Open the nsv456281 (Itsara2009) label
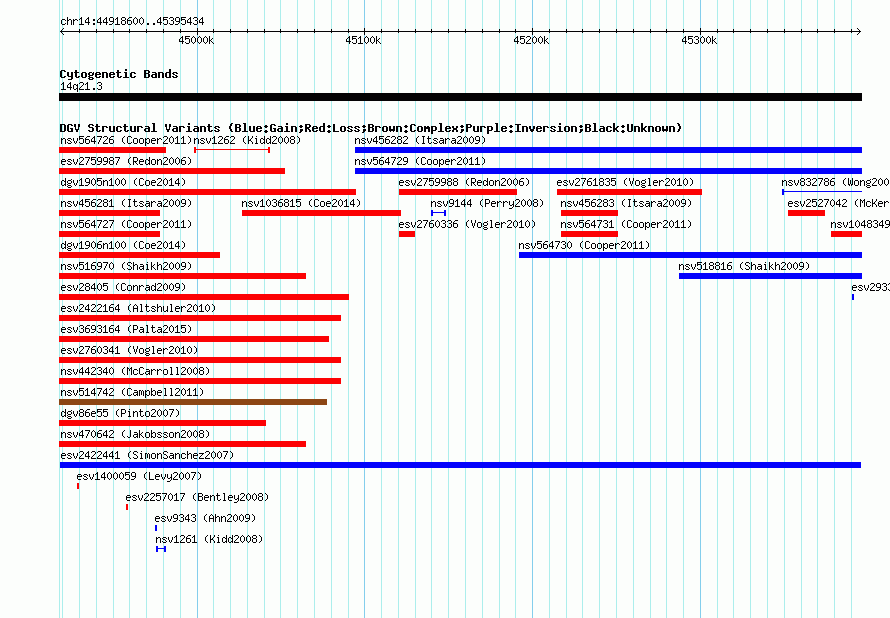Screen dimensions: 890x618 point(126,203)
